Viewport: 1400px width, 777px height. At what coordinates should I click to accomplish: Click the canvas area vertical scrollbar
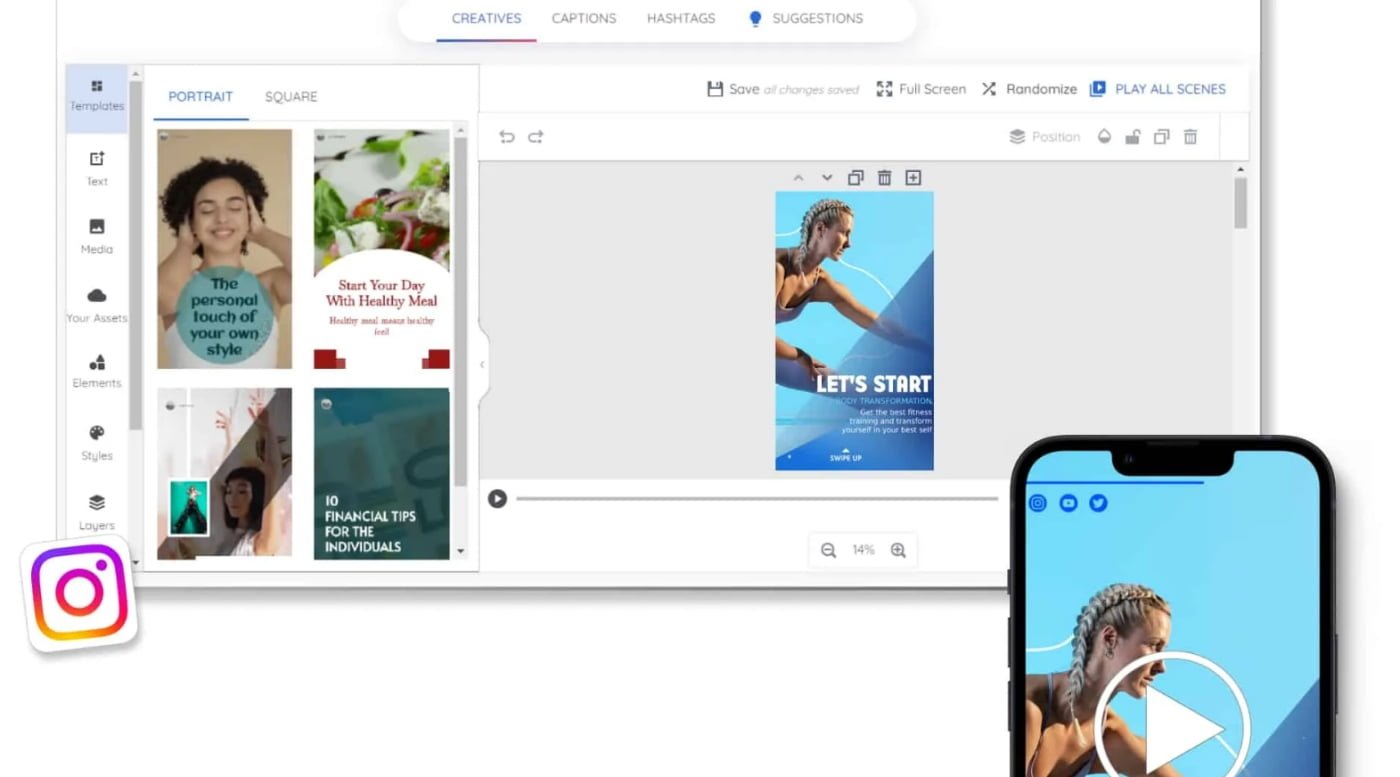point(1241,203)
